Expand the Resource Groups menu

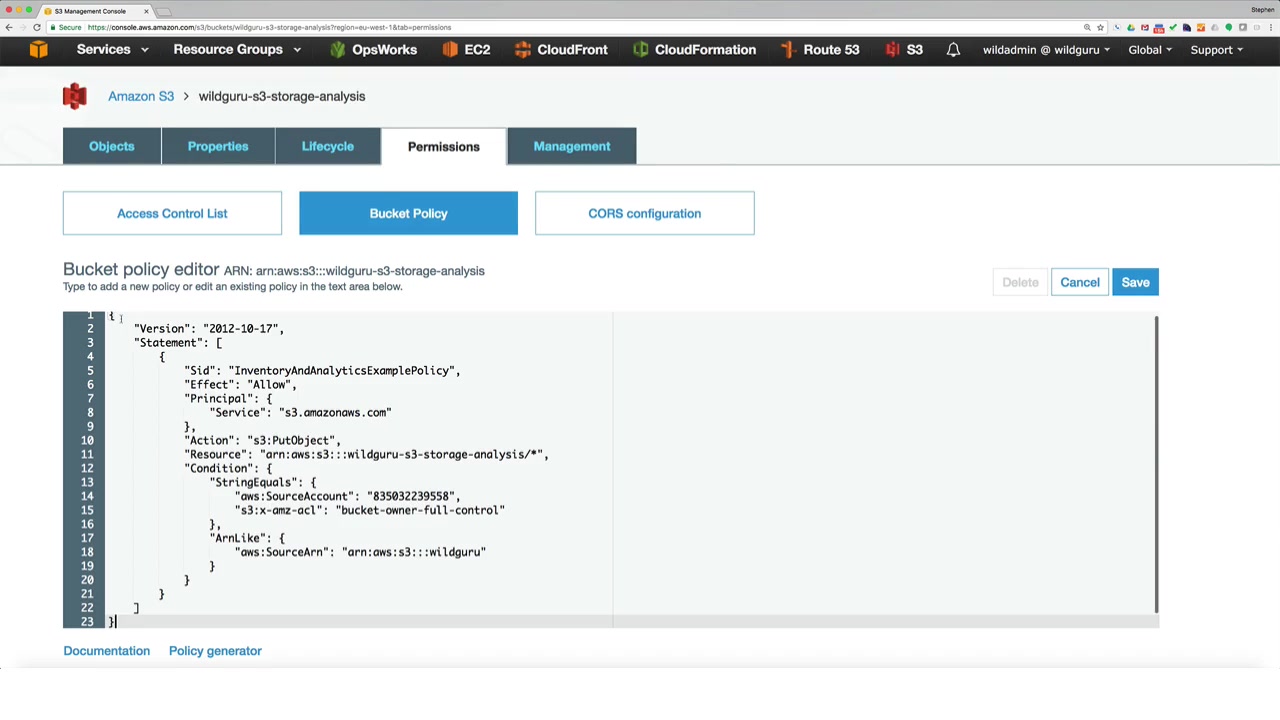click(237, 50)
